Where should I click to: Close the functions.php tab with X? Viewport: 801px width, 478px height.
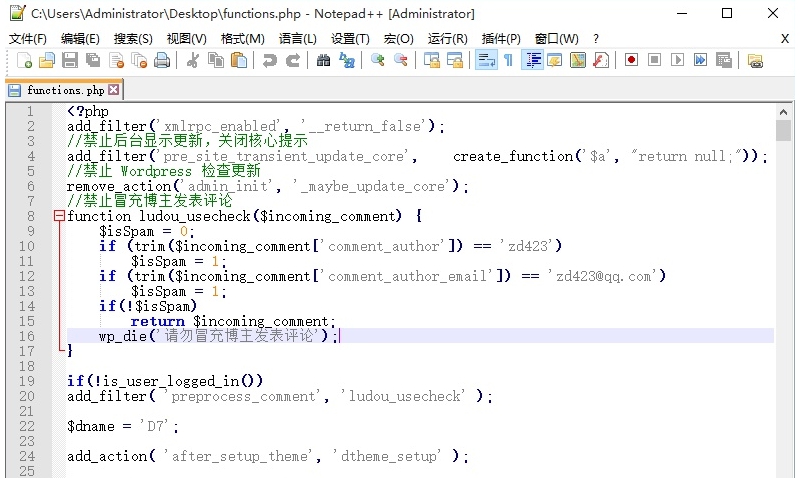(x=113, y=90)
